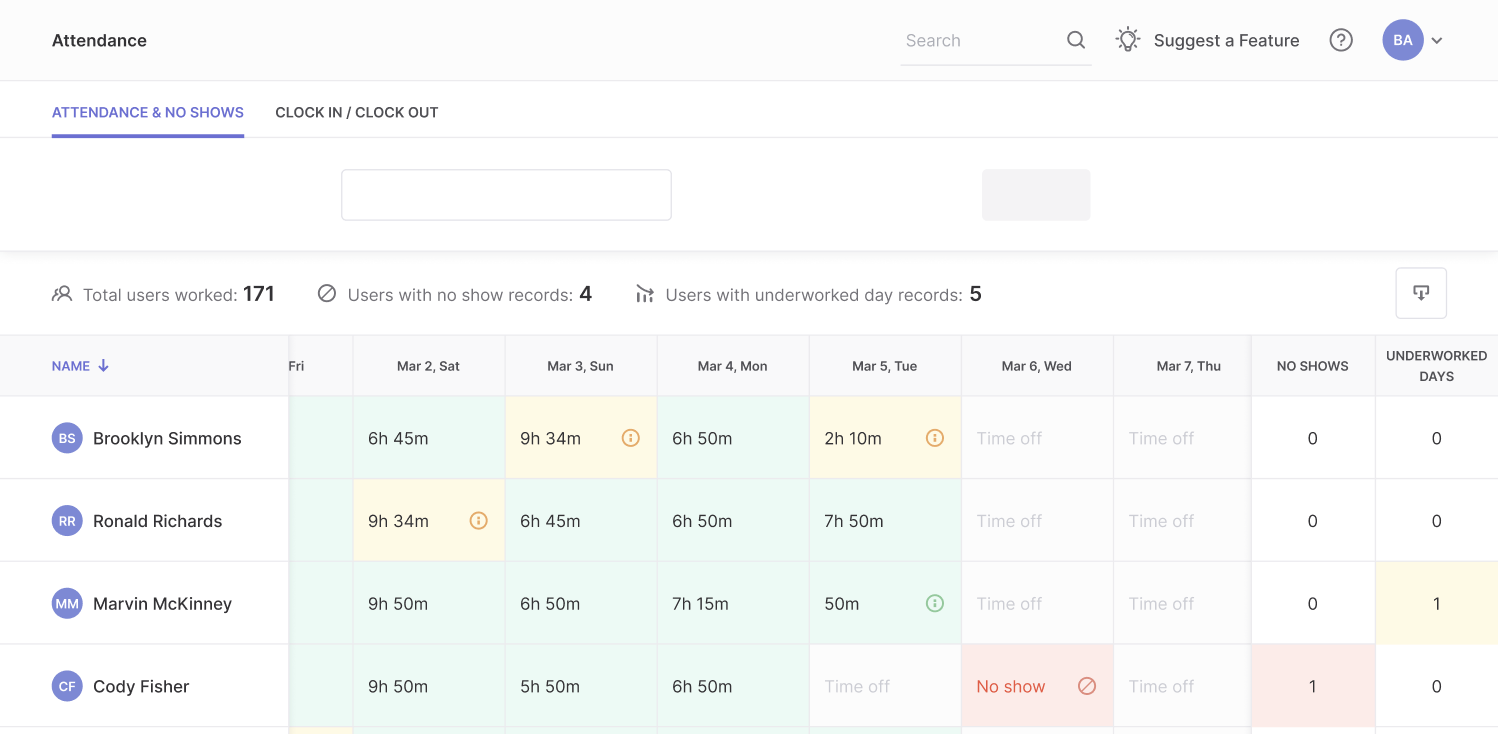Open the date range selector field
The height and width of the screenshot is (734, 1498).
click(x=506, y=194)
